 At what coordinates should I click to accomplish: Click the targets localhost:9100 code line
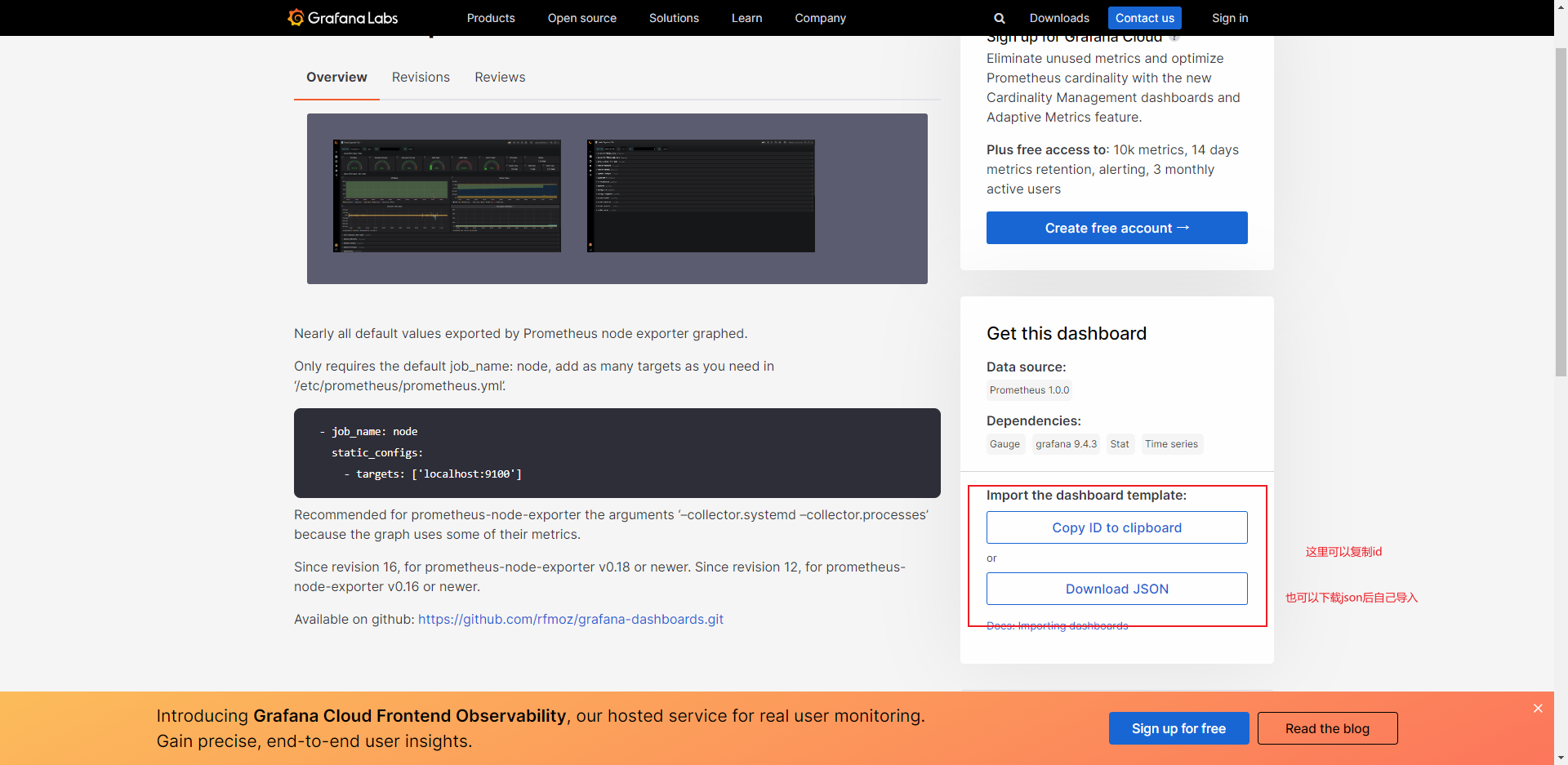433,474
